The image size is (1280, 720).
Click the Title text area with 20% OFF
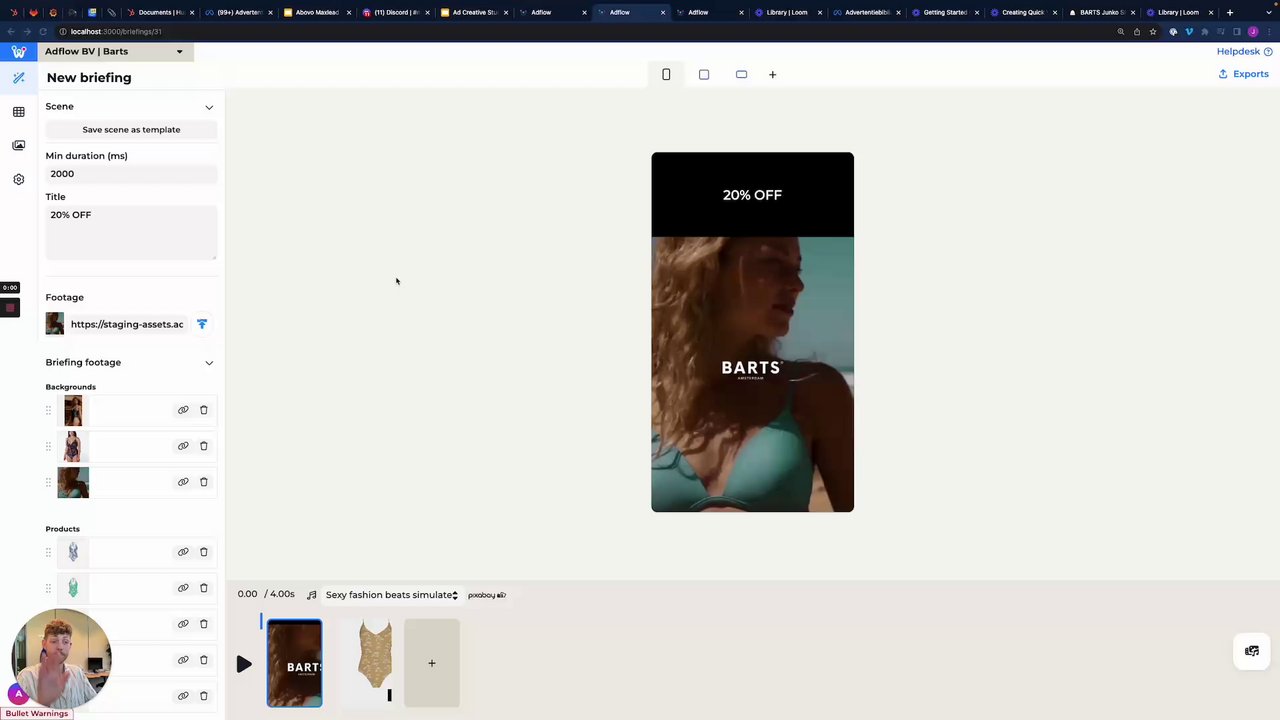(131, 232)
